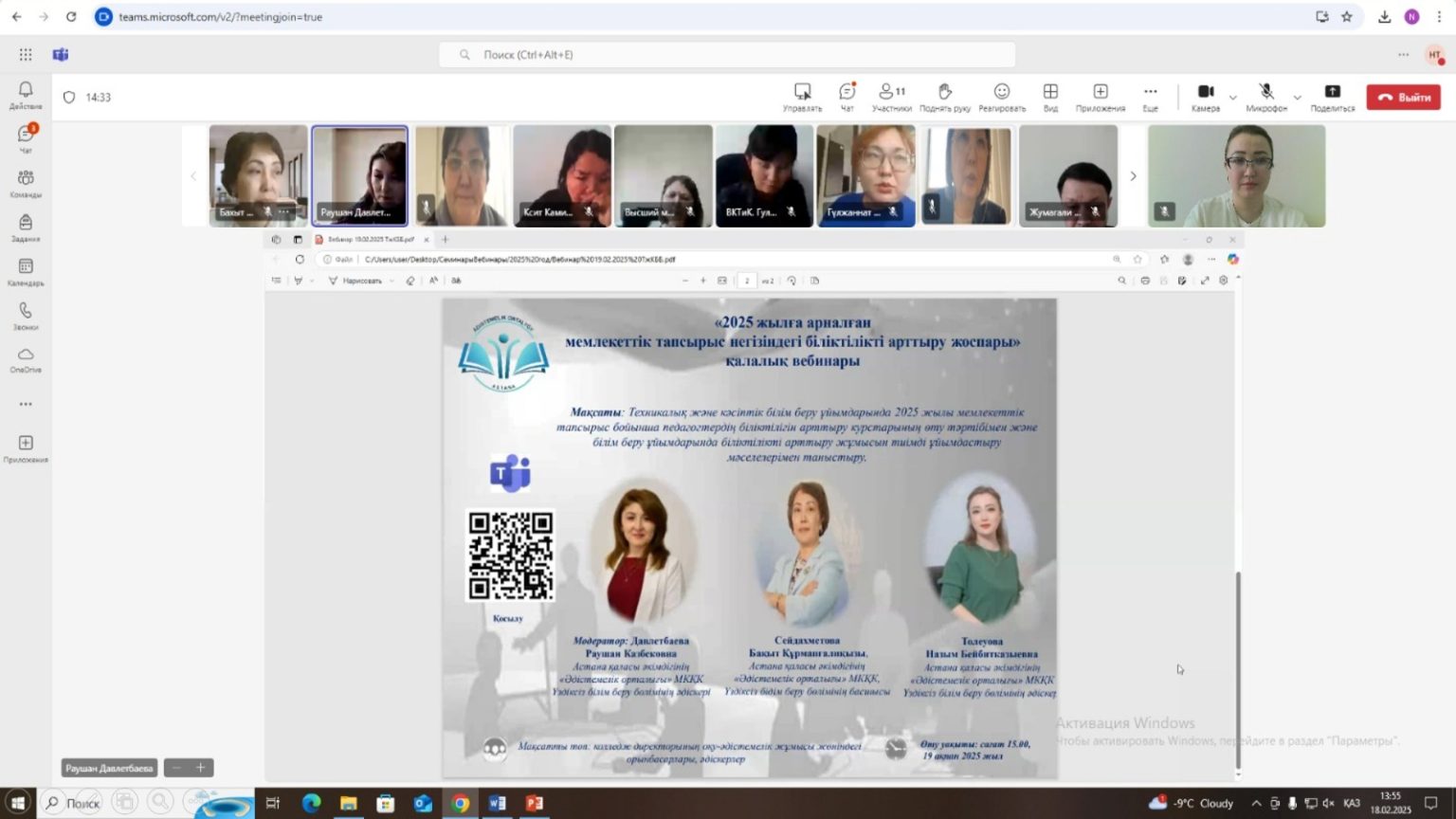Toggle the microphone mute
Image resolution: width=1456 pixels, height=819 pixels.
click(1265, 97)
